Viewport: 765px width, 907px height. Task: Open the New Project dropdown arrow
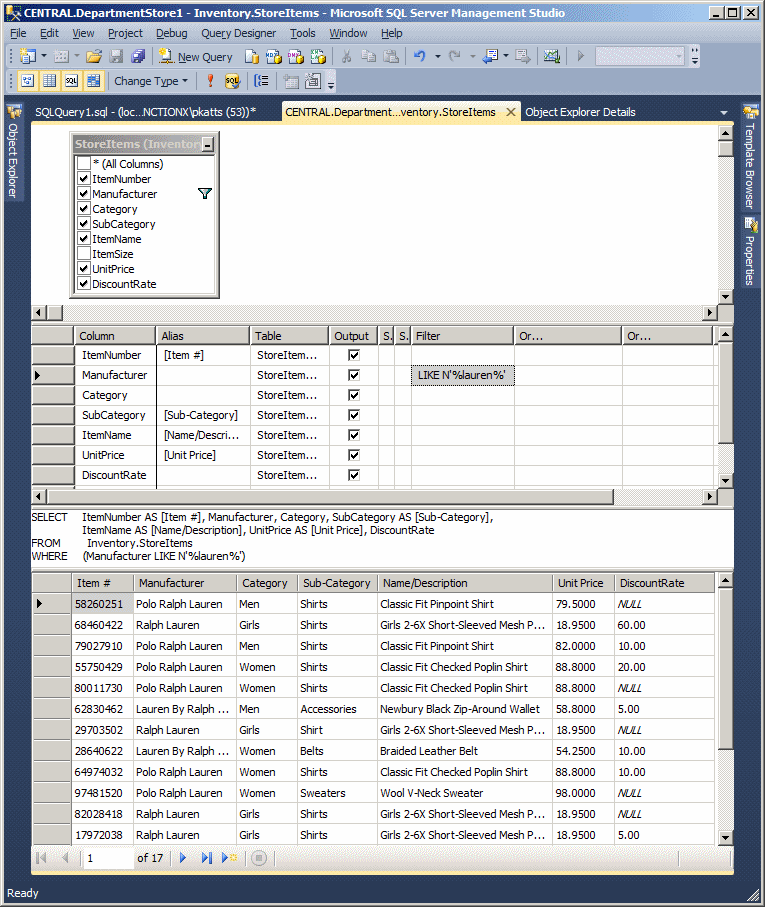pyautogui.click(x=43, y=56)
